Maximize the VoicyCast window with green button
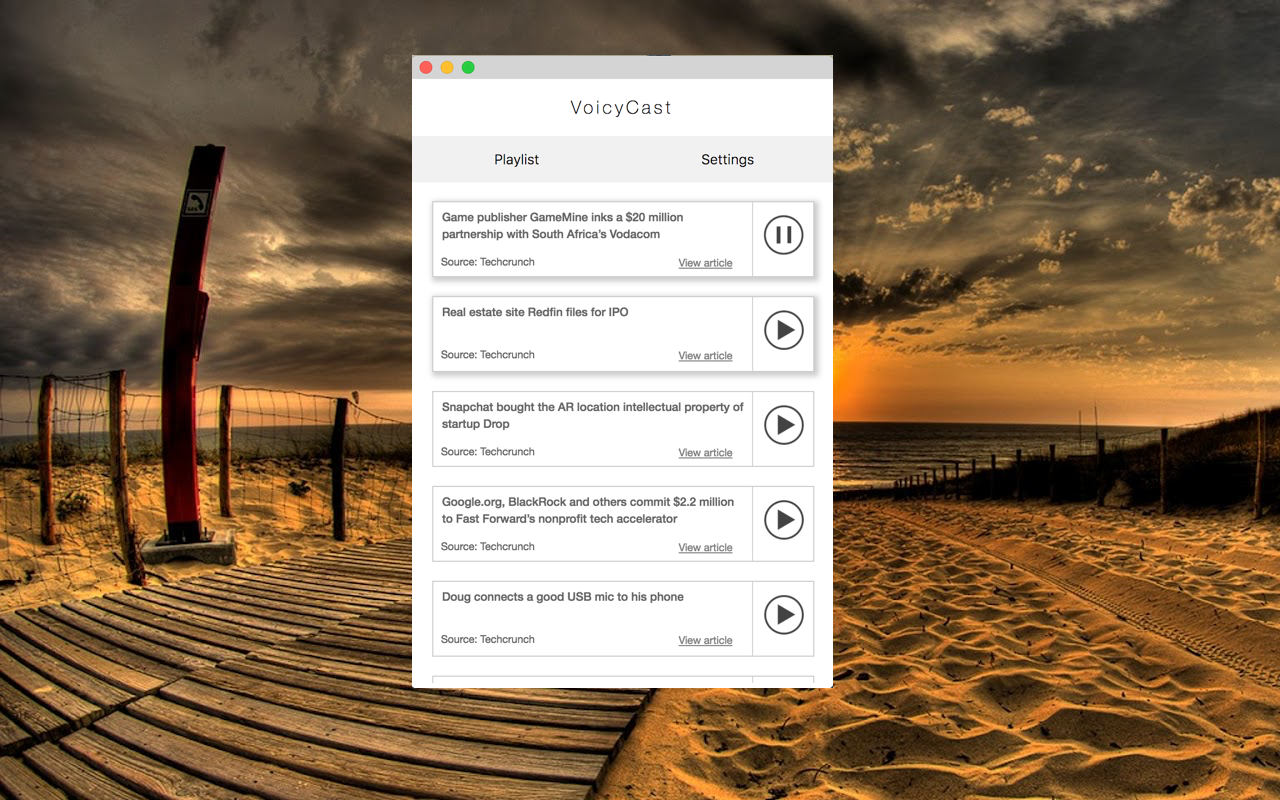Screen dimensions: 1280x800 click(468, 67)
